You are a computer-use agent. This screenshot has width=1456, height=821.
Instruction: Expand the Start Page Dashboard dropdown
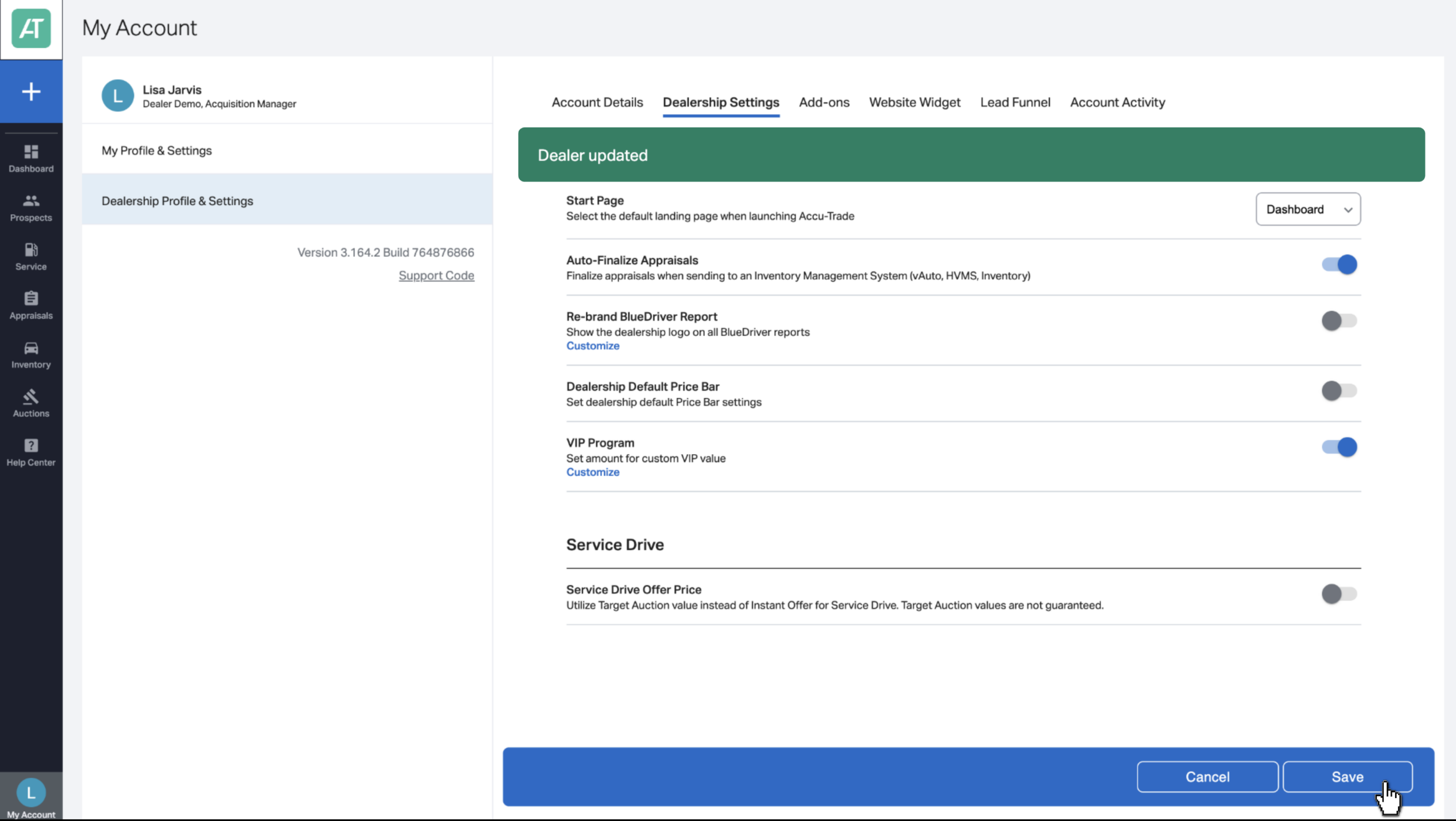[x=1308, y=209]
